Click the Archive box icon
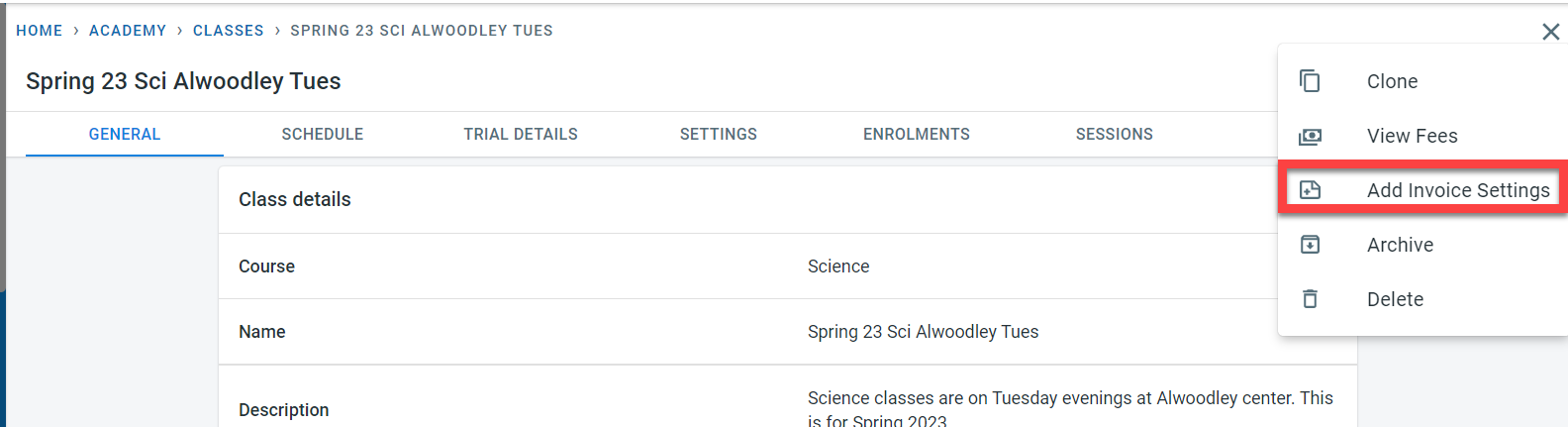 1310,245
